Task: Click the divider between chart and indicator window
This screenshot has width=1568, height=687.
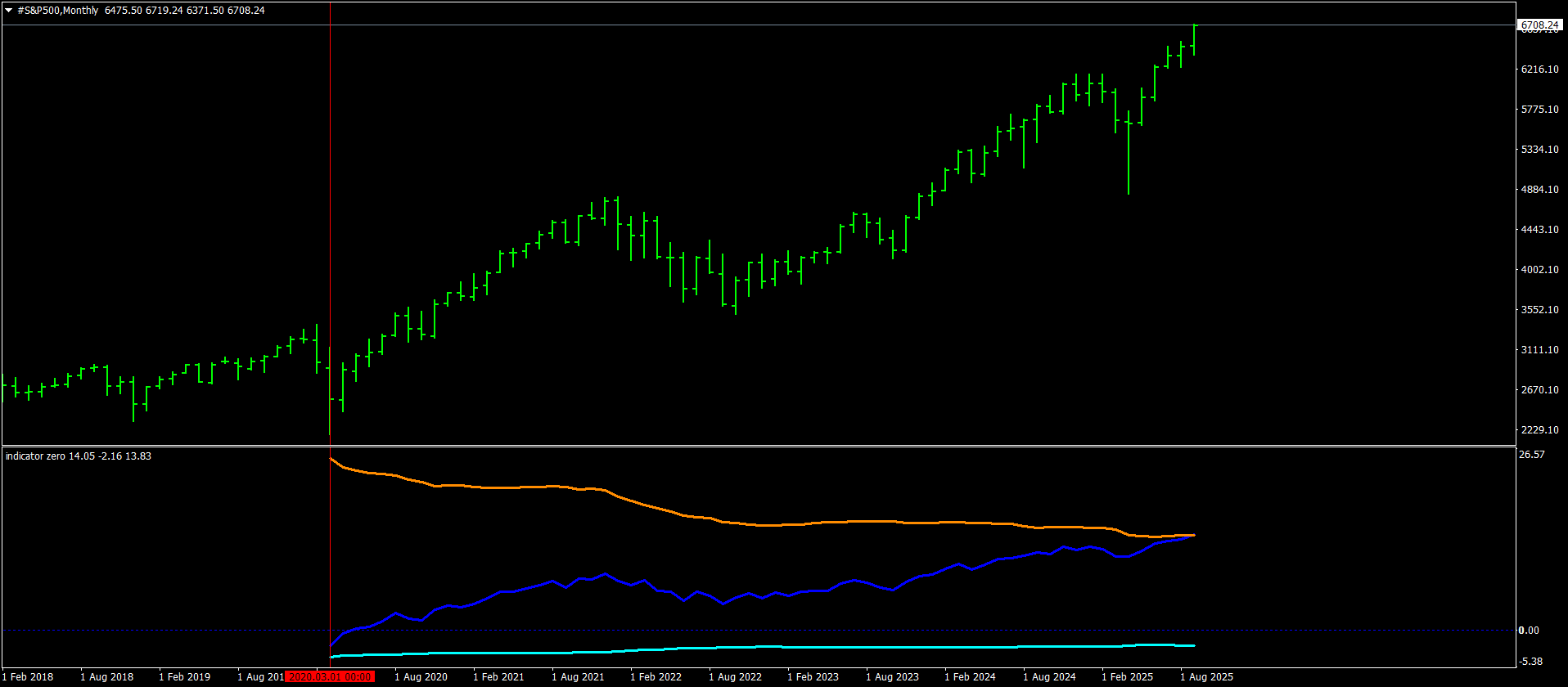Action: pos(737,446)
